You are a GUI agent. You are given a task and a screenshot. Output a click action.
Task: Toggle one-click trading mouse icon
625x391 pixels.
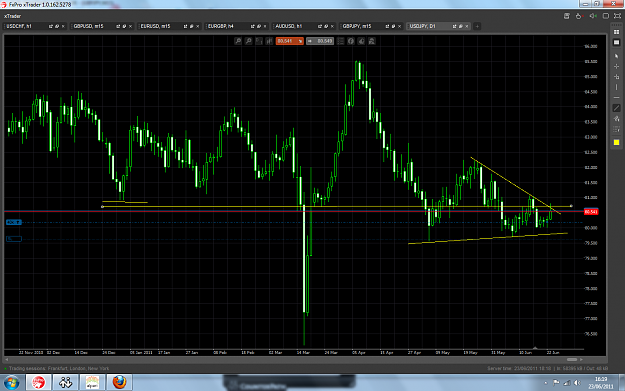[579, 16]
